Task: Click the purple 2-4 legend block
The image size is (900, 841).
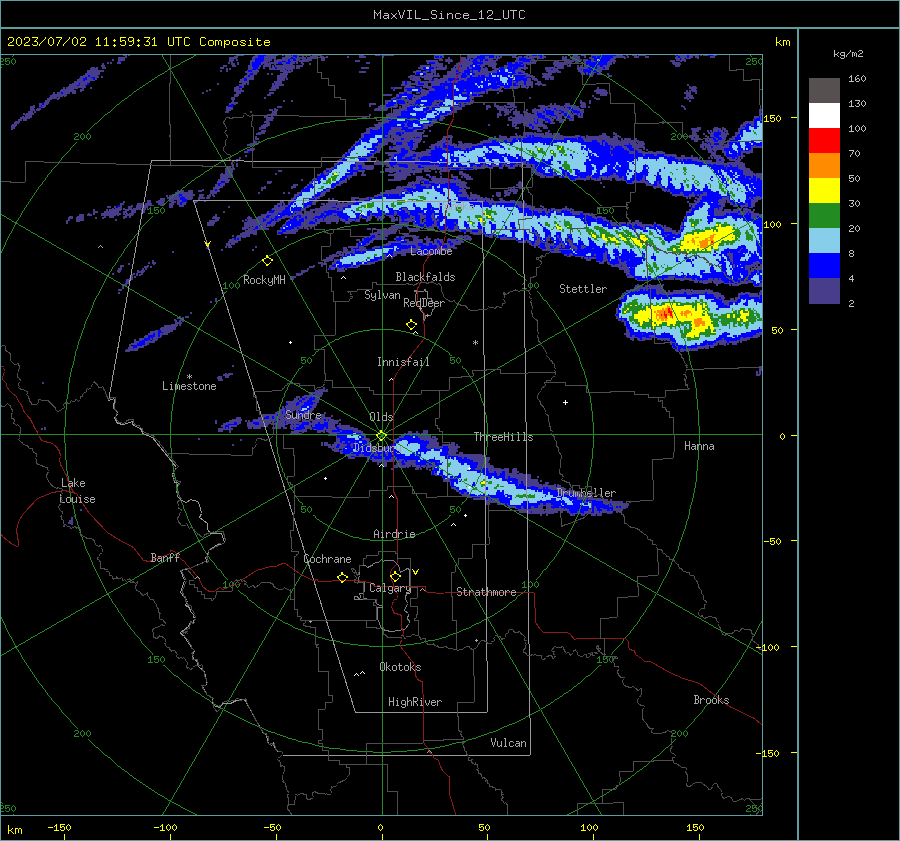Action: [824, 290]
